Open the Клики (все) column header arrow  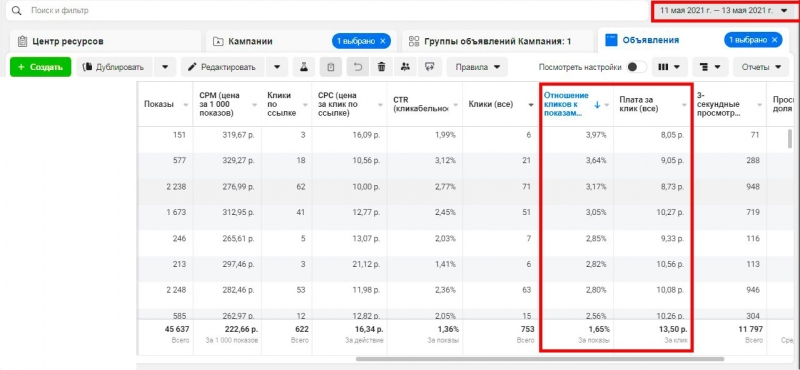click(x=532, y=105)
